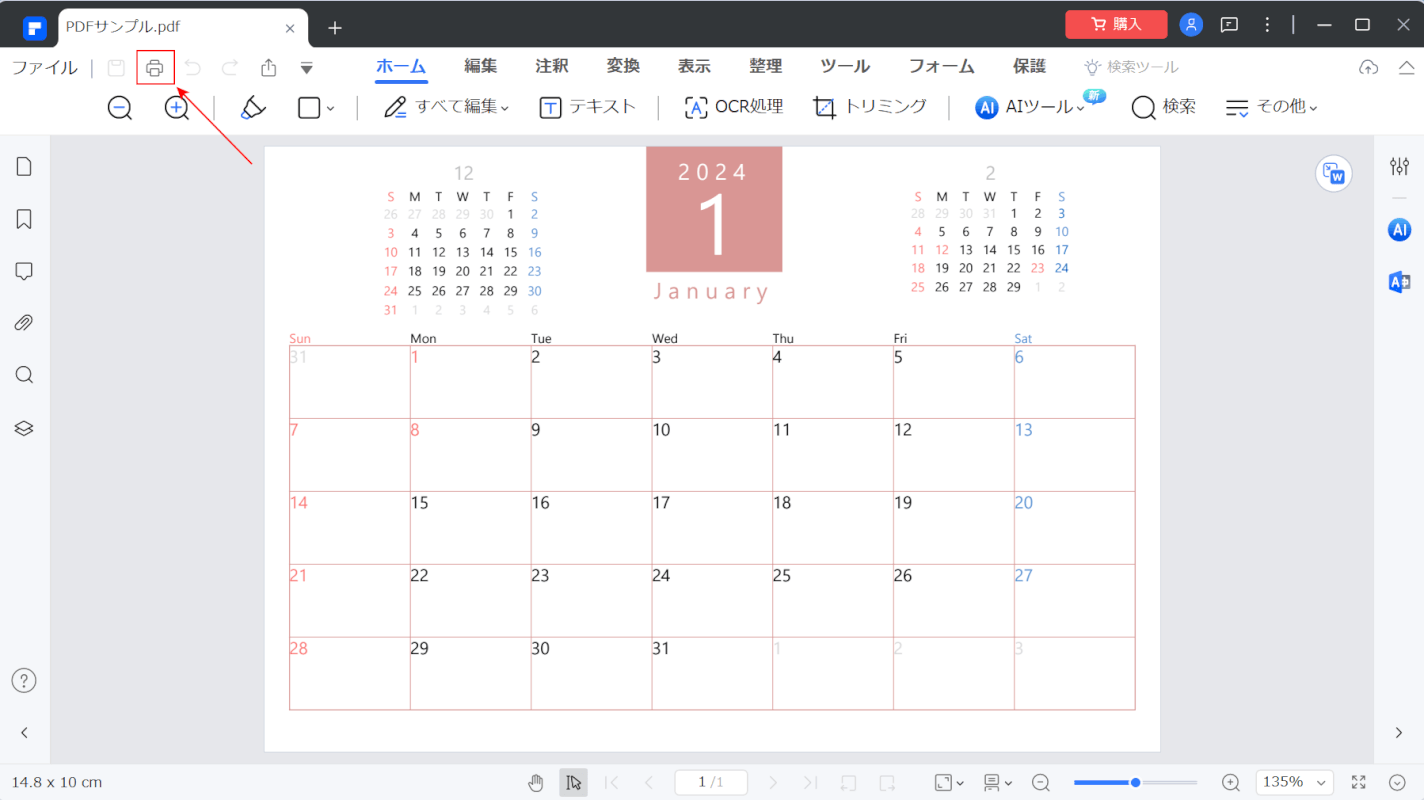Open the 135% zoom level dropdown
The height and width of the screenshot is (800, 1424).
pos(1296,782)
